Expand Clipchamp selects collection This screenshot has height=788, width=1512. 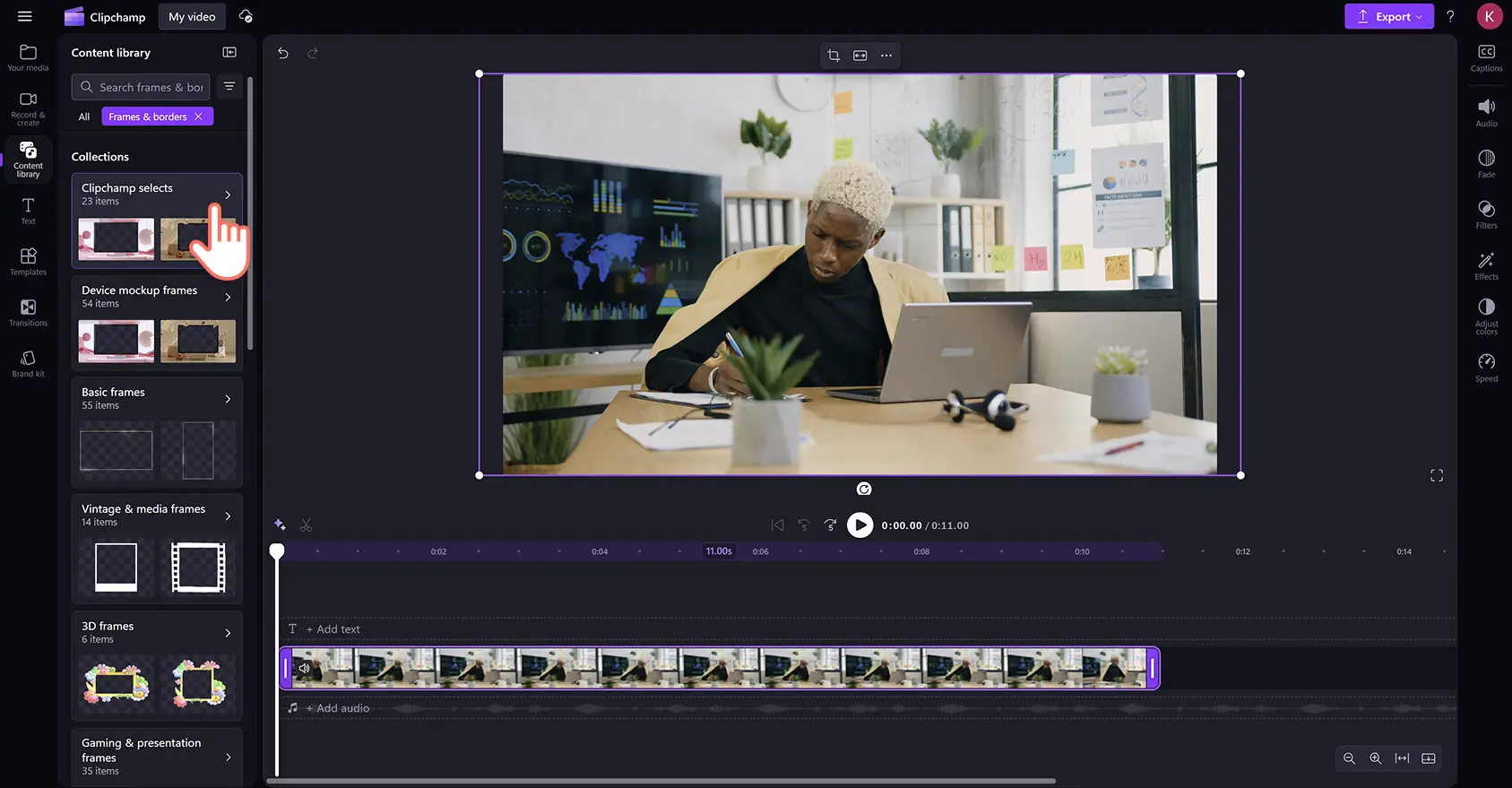click(x=228, y=195)
